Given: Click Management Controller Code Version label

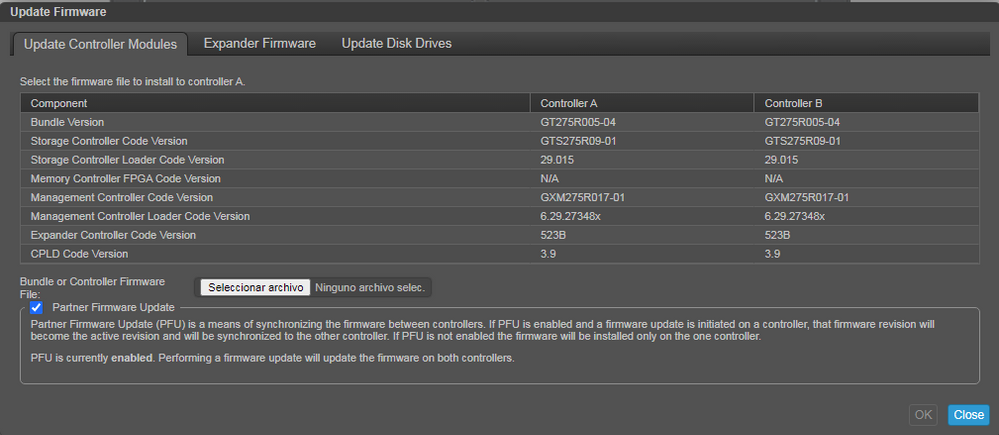Looking at the screenshot, I should 122,197.
